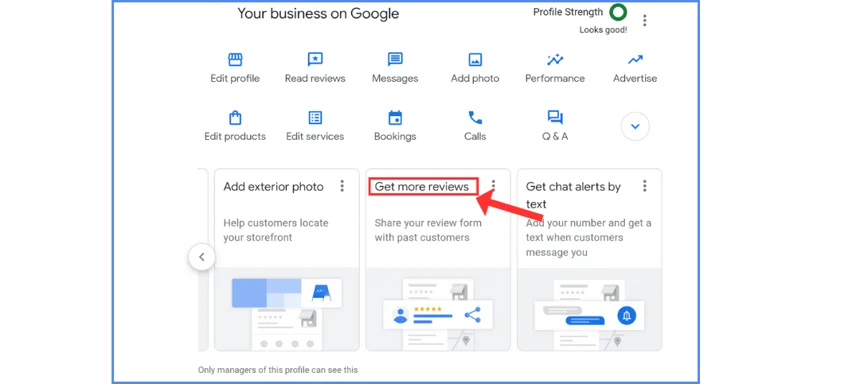860x384 pixels.
Task: Open the Edit profile storefront icon
Action: coord(235,59)
